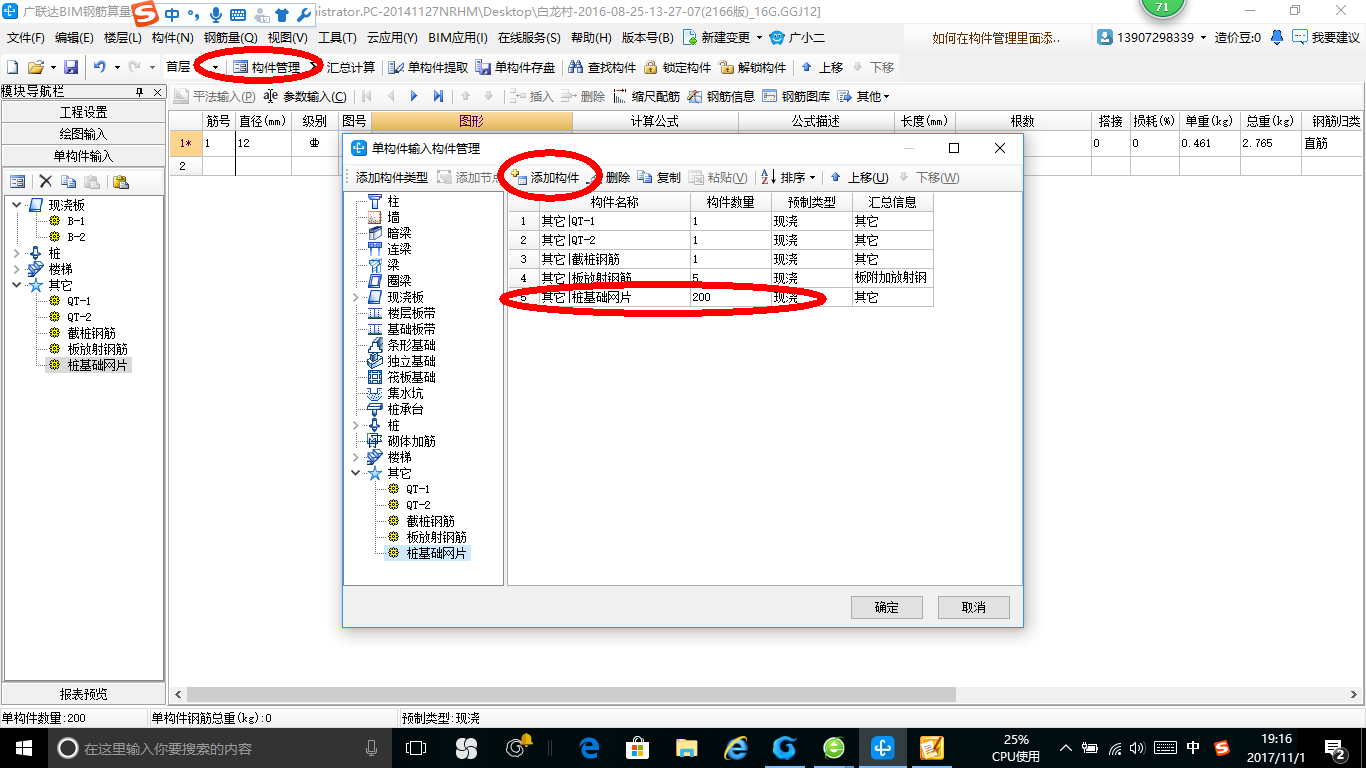The width and height of the screenshot is (1366, 768).
Task: Click 解锁构件 unlock tool
Action: [x=752, y=67]
